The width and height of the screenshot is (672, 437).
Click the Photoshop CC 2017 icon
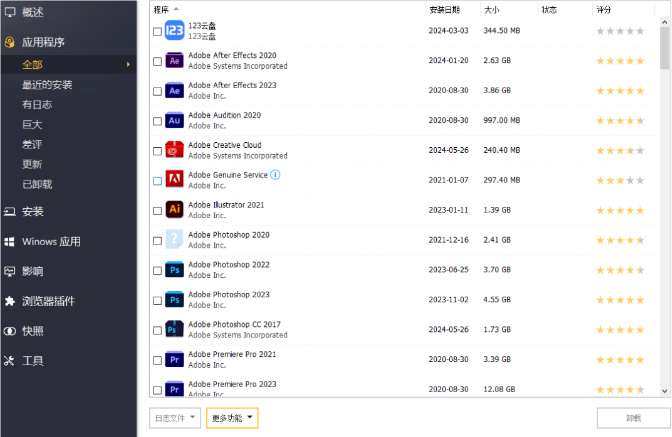(174, 329)
